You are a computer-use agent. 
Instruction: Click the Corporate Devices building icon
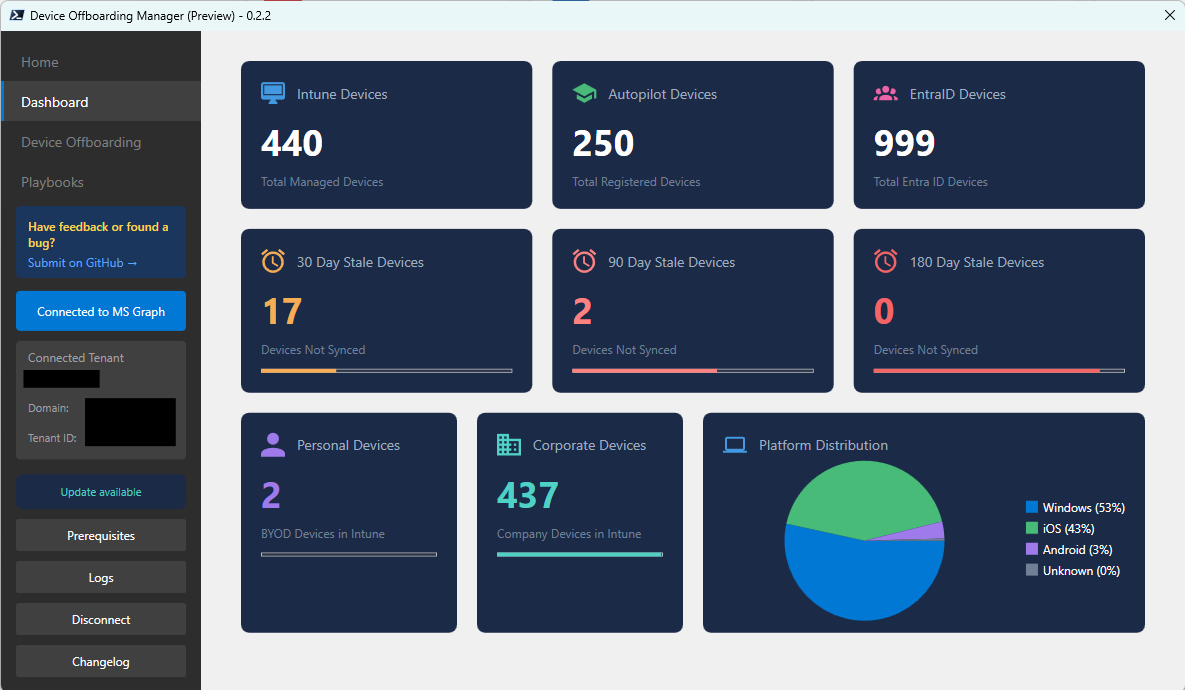[x=509, y=445]
